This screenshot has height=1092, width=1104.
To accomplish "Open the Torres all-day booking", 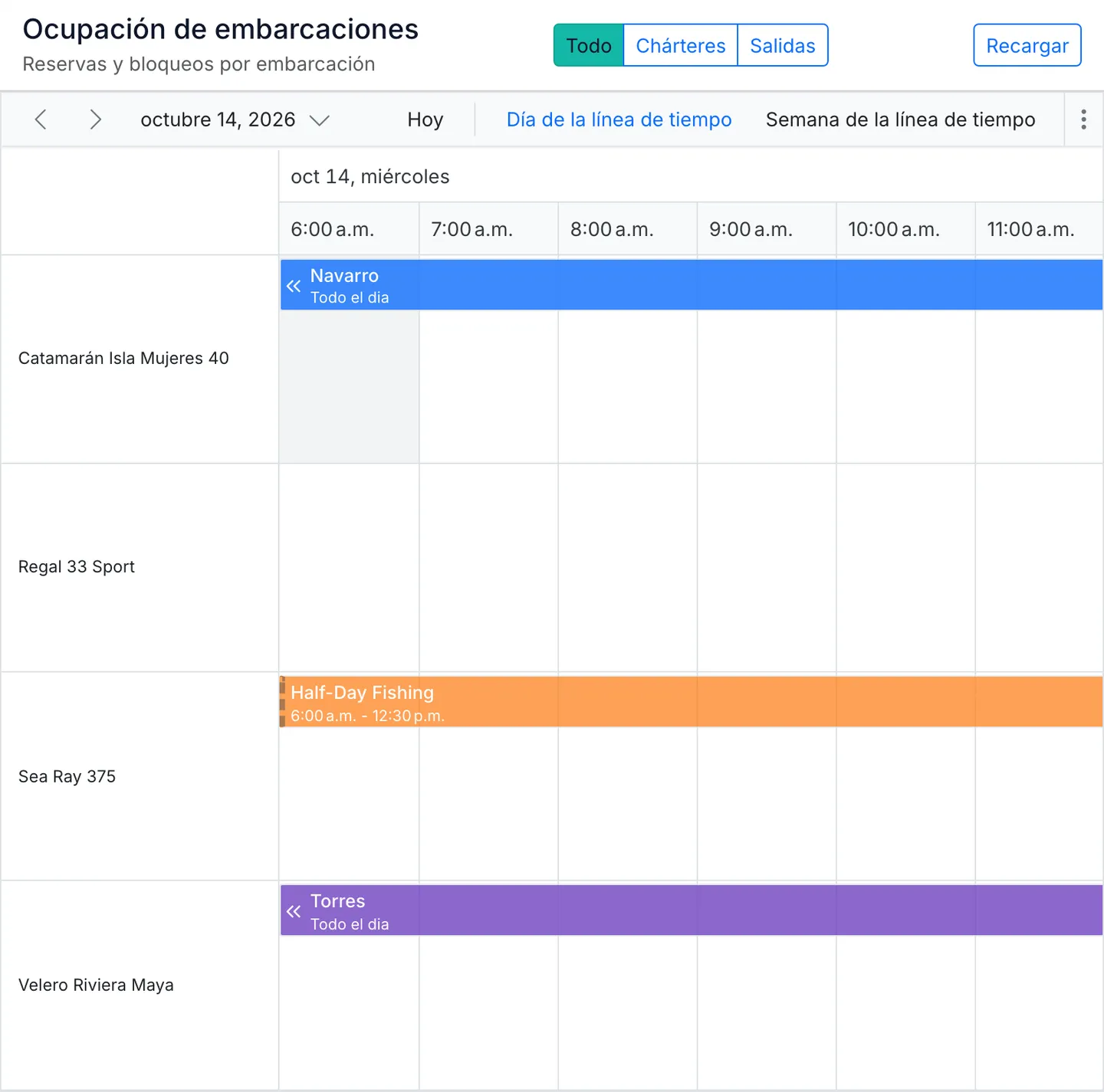I will [x=692, y=910].
